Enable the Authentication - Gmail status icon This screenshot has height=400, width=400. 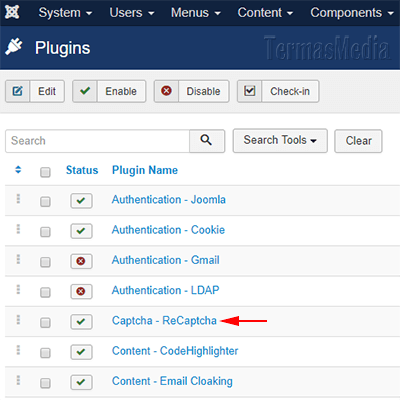point(81,261)
